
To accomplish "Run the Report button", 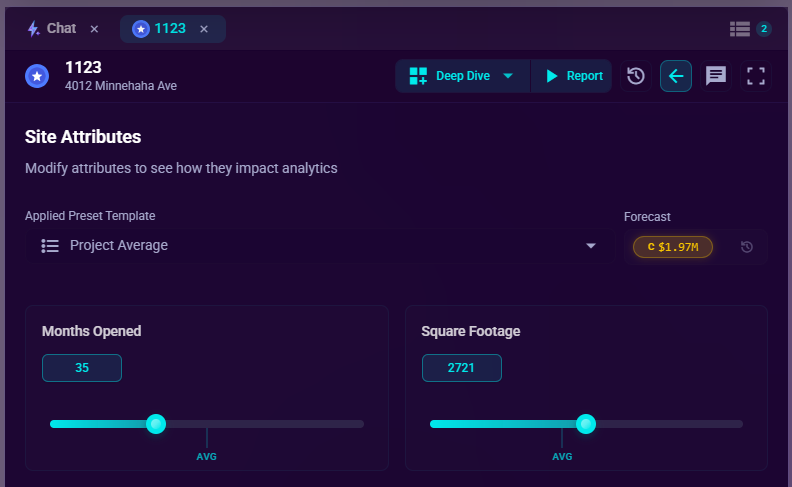I will pyautogui.click(x=572, y=76).
